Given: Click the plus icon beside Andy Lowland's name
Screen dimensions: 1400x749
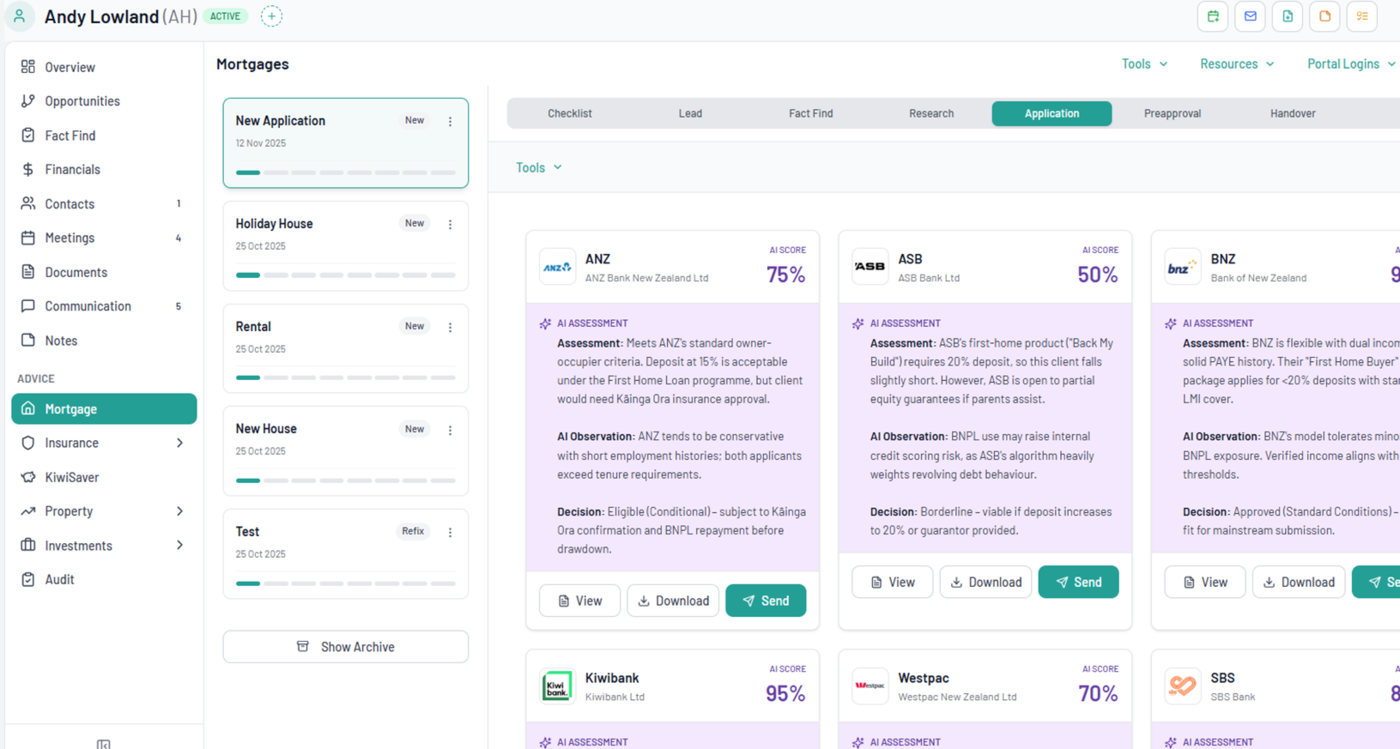Looking at the screenshot, I should click(x=271, y=16).
